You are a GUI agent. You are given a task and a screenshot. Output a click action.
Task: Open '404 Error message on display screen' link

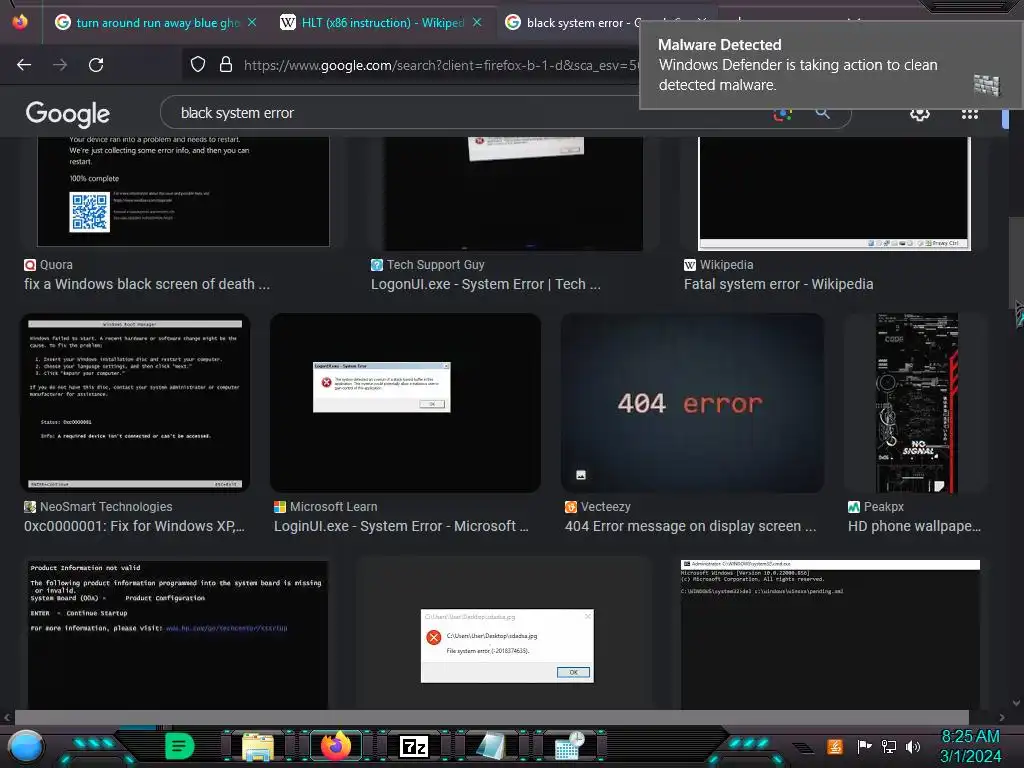[x=691, y=526]
